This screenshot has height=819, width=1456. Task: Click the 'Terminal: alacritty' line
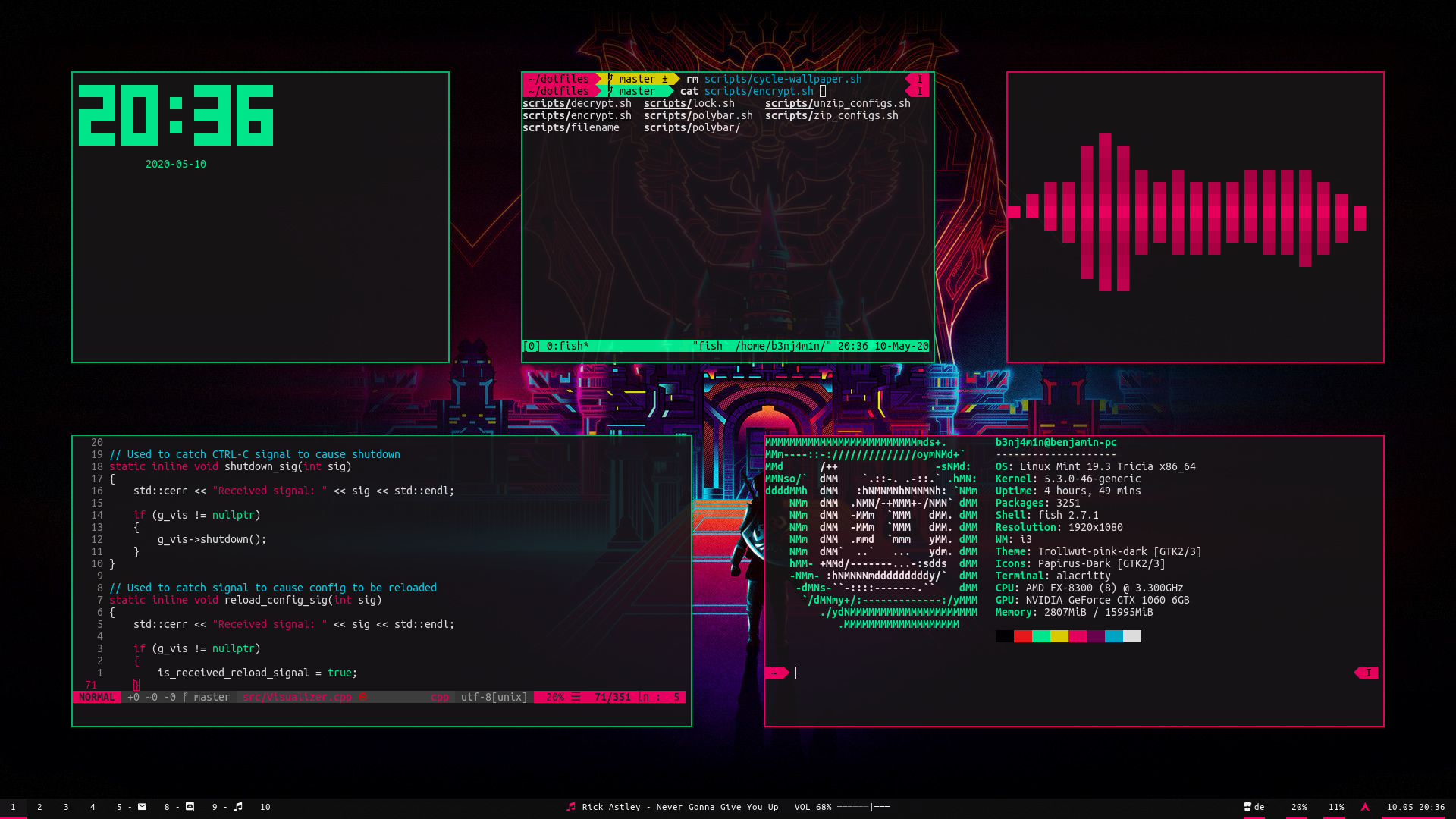pyautogui.click(x=1053, y=576)
